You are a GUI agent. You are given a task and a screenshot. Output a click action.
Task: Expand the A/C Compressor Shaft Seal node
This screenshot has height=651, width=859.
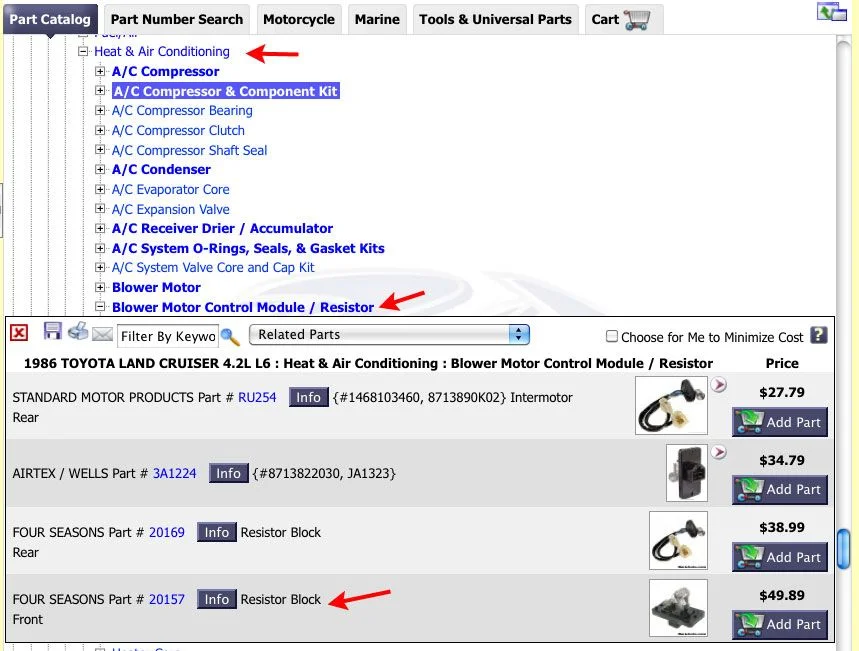point(100,150)
